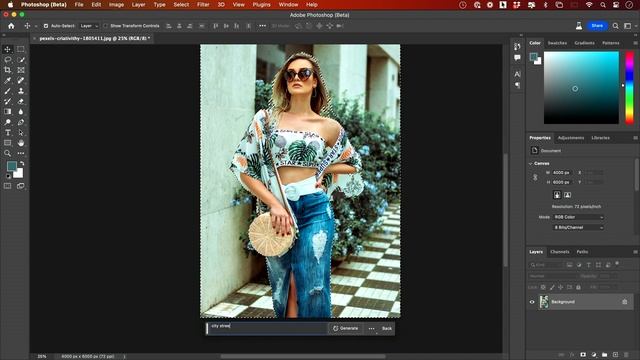The height and width of the screenshot is (360, 640).
Task: Hide the Background layer with eye icon
Action: [x=532, y=302]
